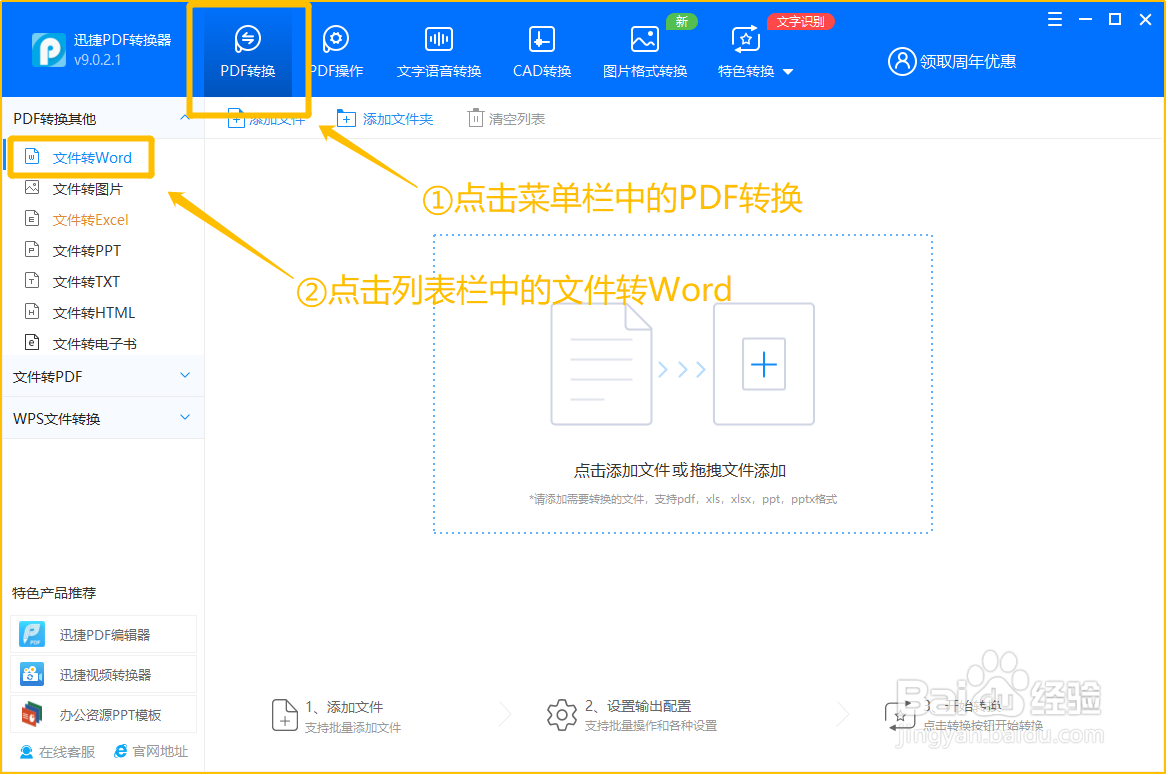Open 迅捷PDF编辑器 product recommendation
Image resolution: width=1168 pixels, height=775 pixels.
click(x=104, y=634)
